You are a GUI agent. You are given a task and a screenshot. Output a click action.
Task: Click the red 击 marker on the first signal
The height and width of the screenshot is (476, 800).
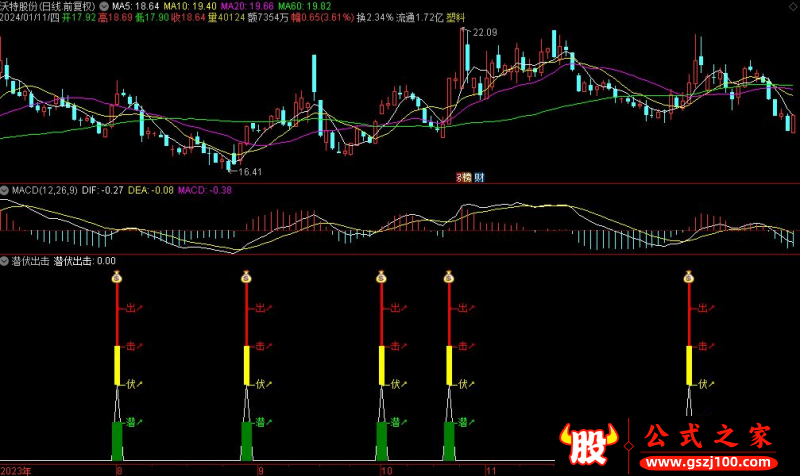tap(131, 346)
